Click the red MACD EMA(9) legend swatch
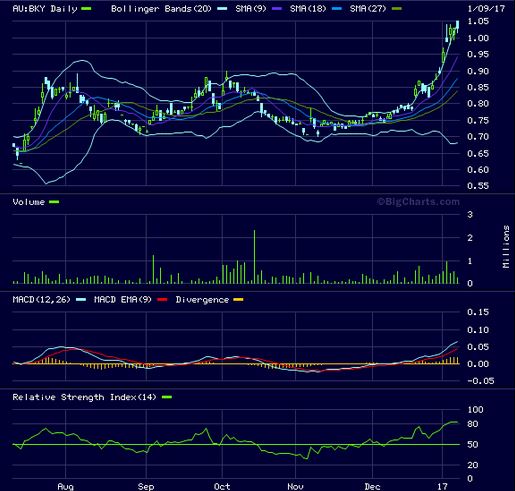Viewport: 515px width, 491px height. (162, 300)
